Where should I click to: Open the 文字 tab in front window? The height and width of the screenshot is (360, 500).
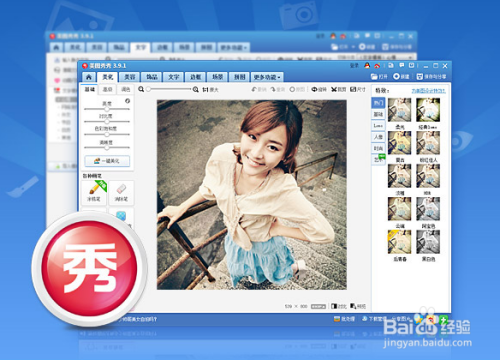point(174,77)
